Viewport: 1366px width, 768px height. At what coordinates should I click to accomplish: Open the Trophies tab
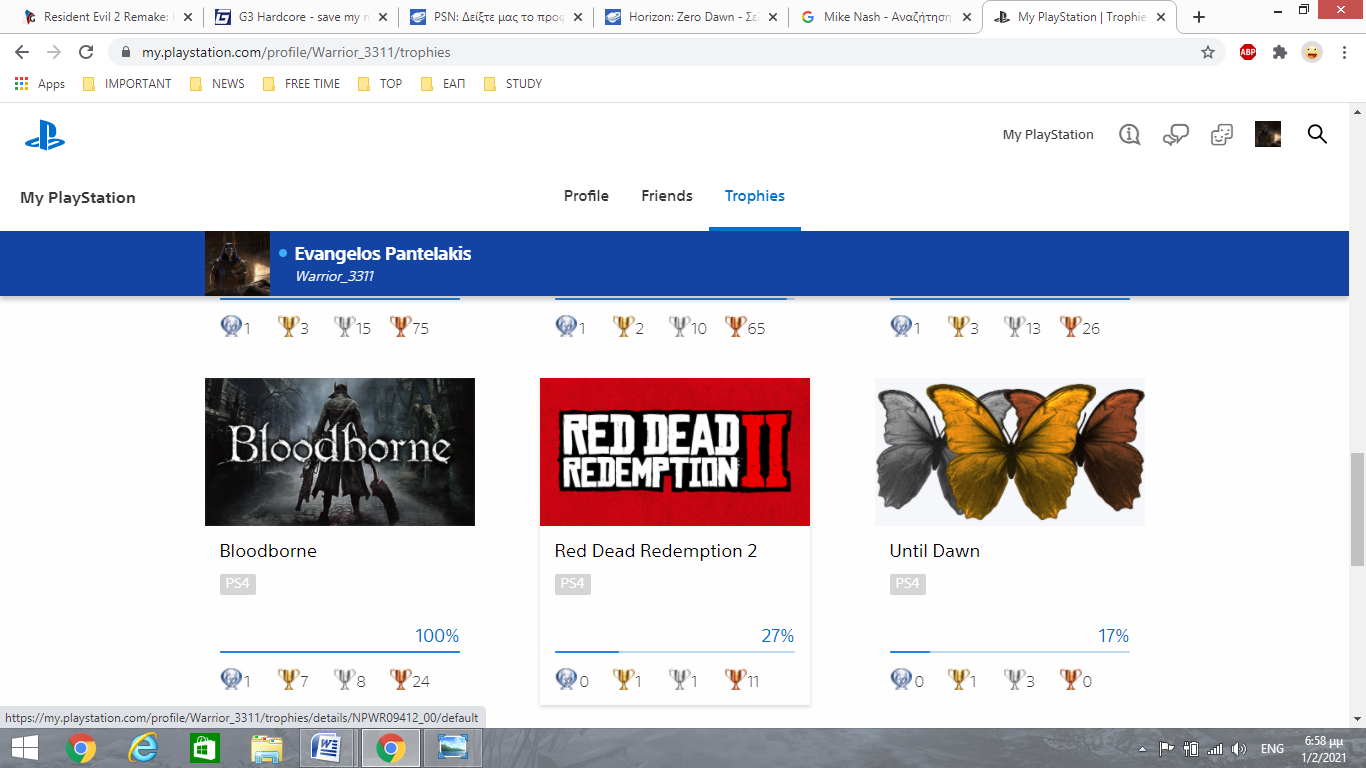coord(755,196)
